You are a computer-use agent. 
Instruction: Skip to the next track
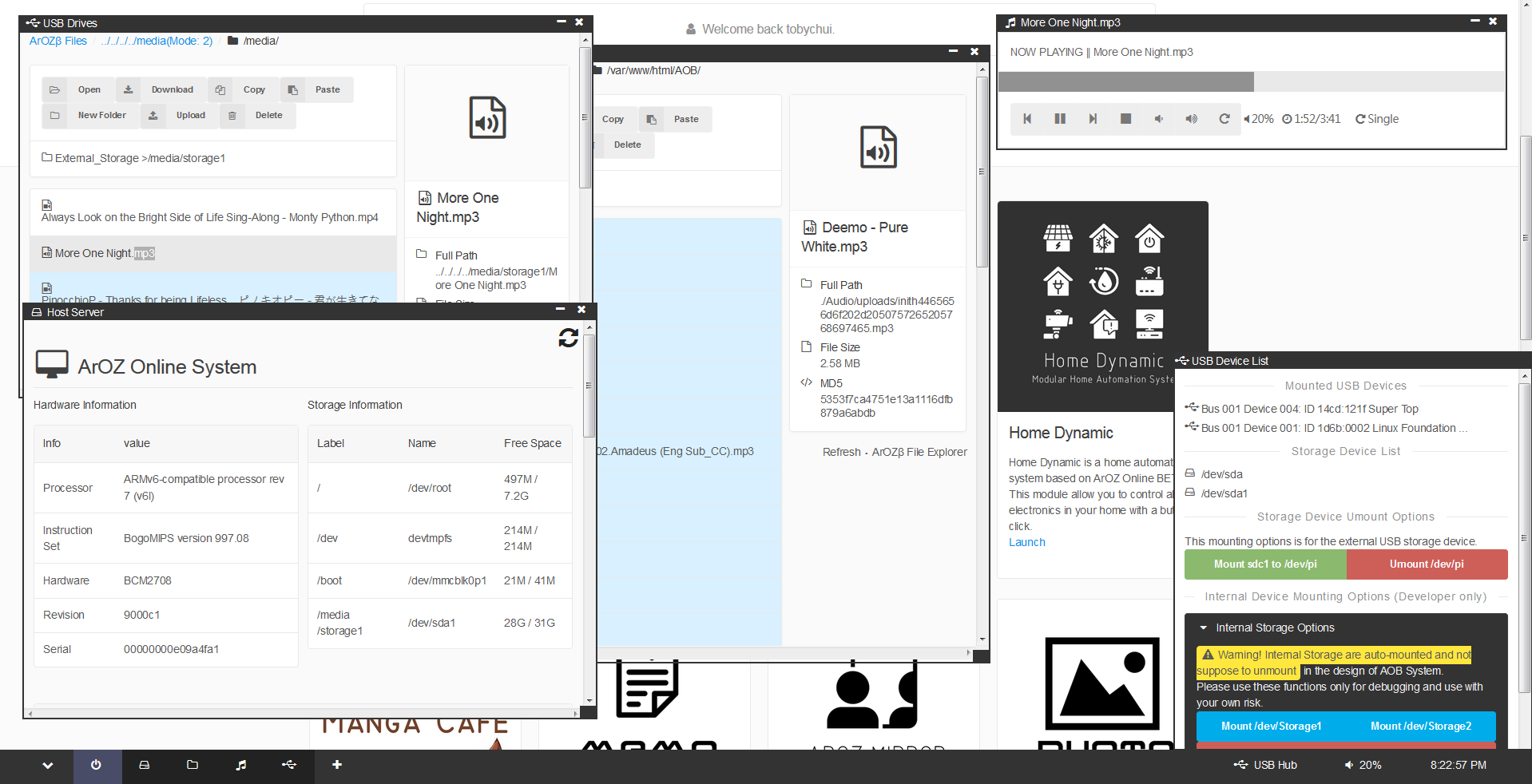pyautogui.click(x=1093, y=119)
